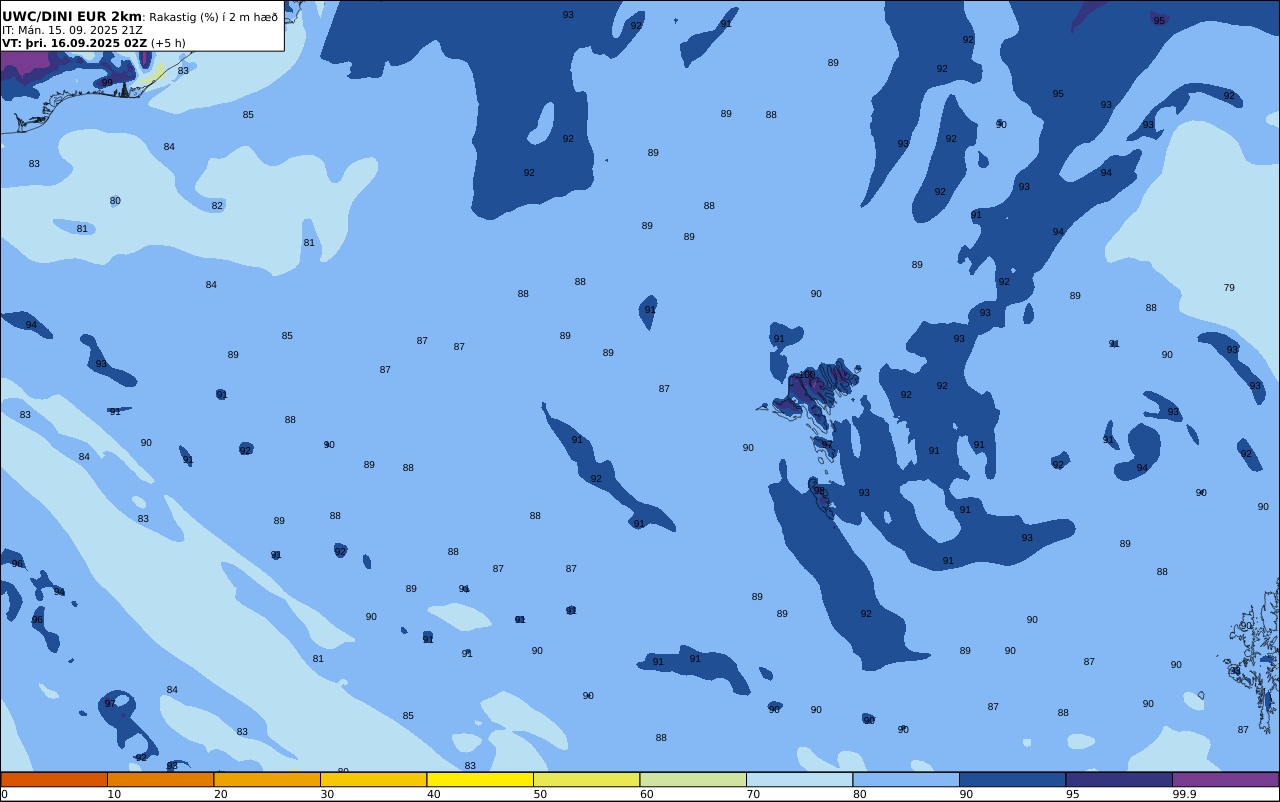Screen dimensions: 1280x802
Task: Select the '10' legend scale label
Action: tap(114, 794)
